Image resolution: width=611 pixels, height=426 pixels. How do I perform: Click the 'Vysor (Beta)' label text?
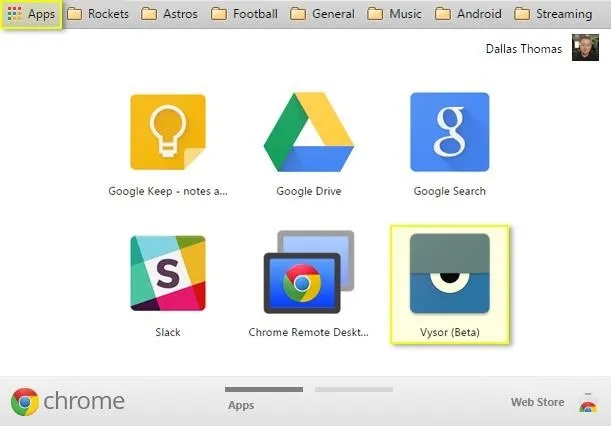[x=450, y=332]
